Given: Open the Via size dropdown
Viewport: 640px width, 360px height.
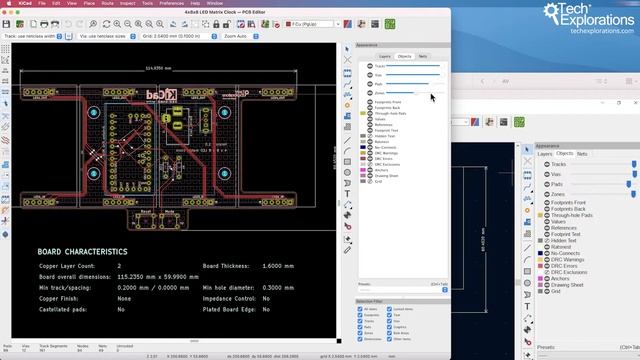Looking at the screenshot, I should (x=133, y=36).
